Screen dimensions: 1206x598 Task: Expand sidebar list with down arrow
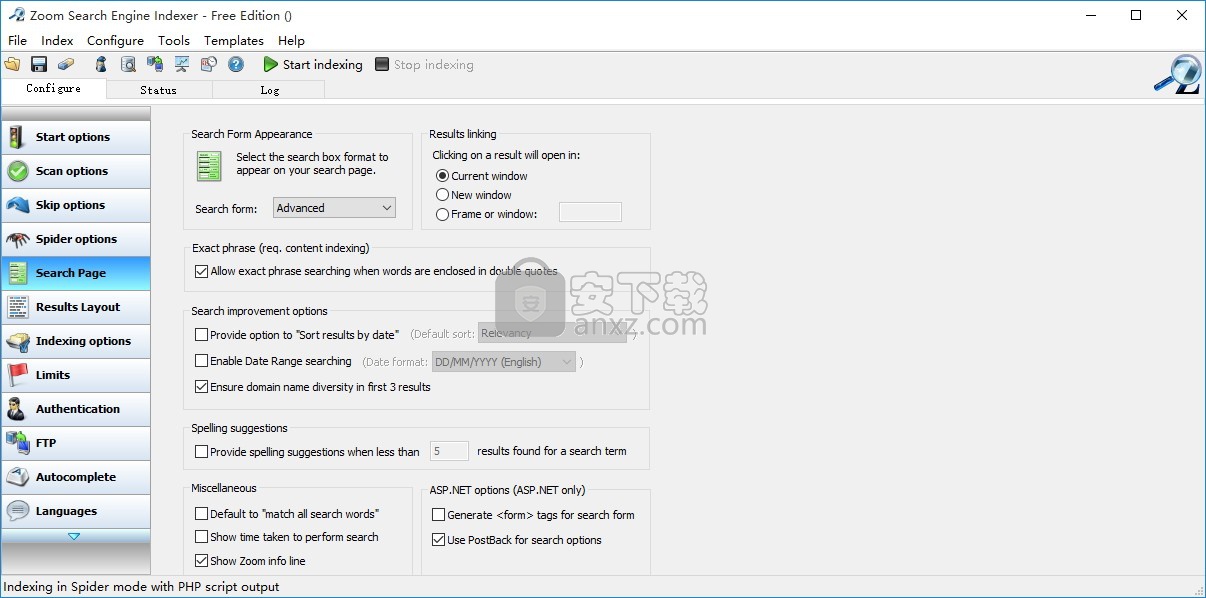click(x=74, y=536)
